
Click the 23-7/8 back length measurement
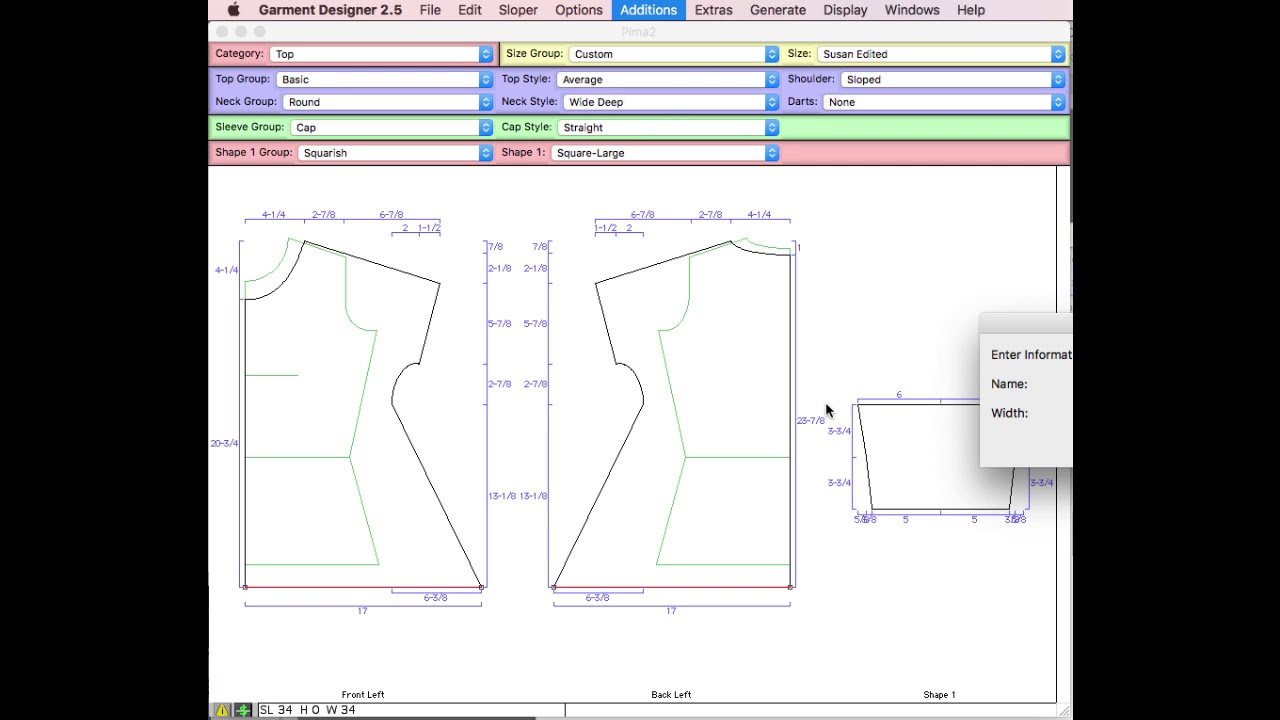pyautogui.click(x=810, y=420)
